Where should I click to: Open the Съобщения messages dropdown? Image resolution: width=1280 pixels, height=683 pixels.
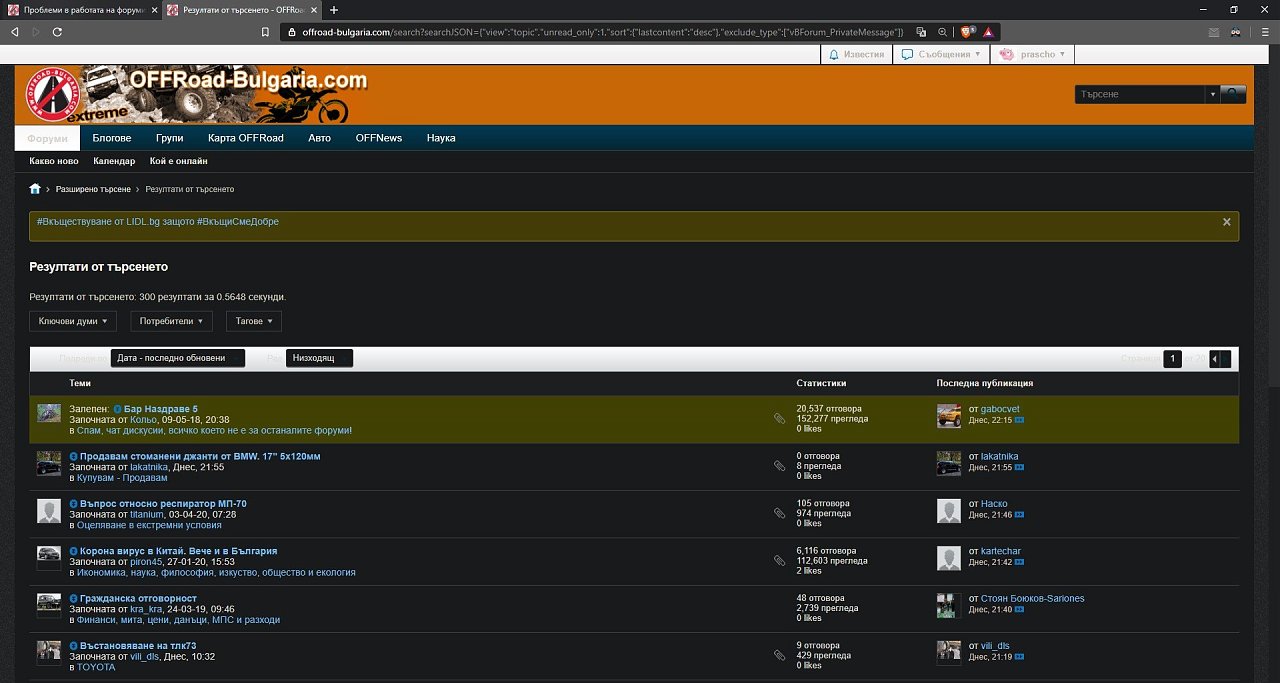pyautogui.click(x=941, y=54)
